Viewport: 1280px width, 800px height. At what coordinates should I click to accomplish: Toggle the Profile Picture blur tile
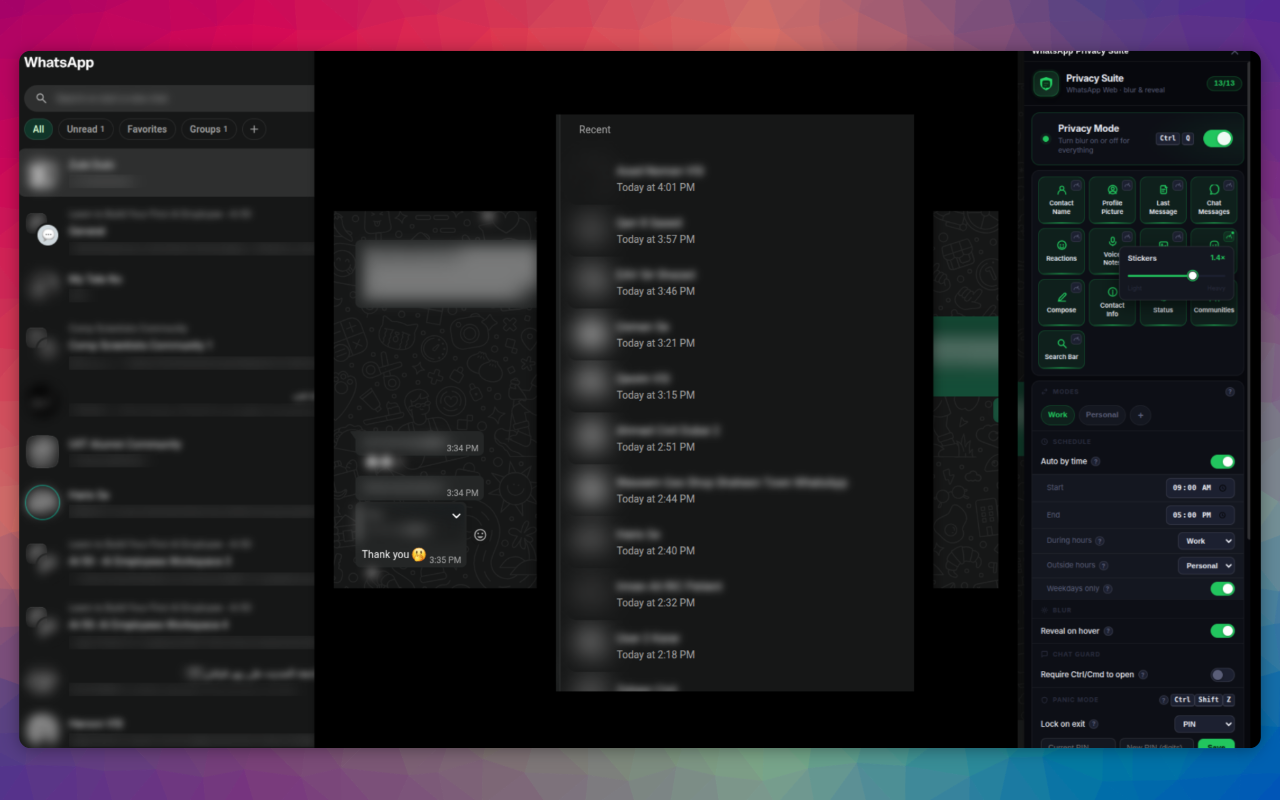1112,200
